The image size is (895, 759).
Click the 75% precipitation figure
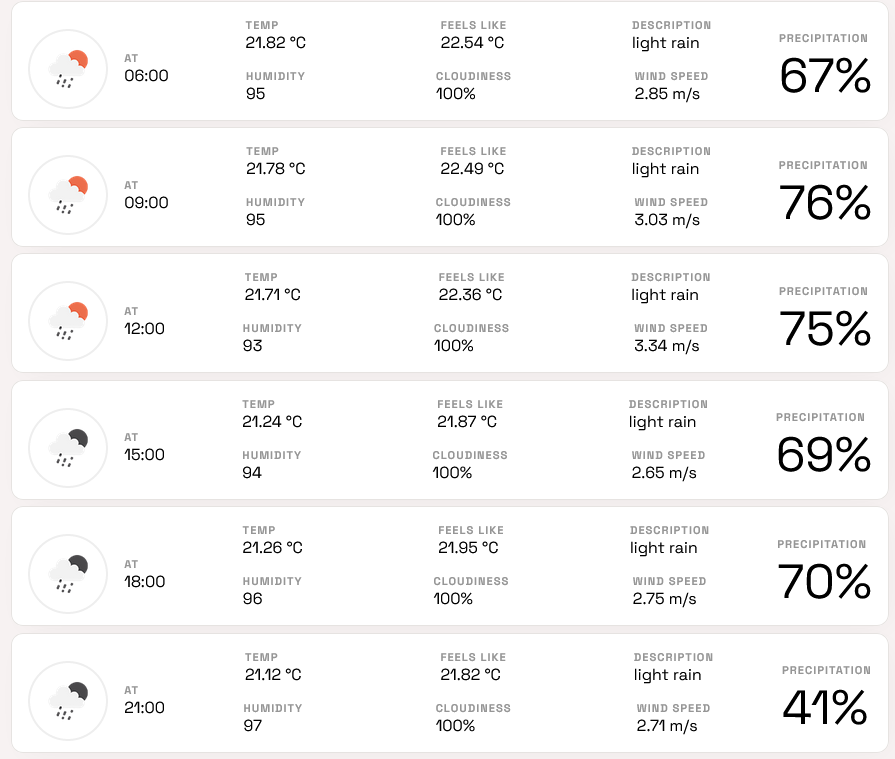tap(824, 329)
